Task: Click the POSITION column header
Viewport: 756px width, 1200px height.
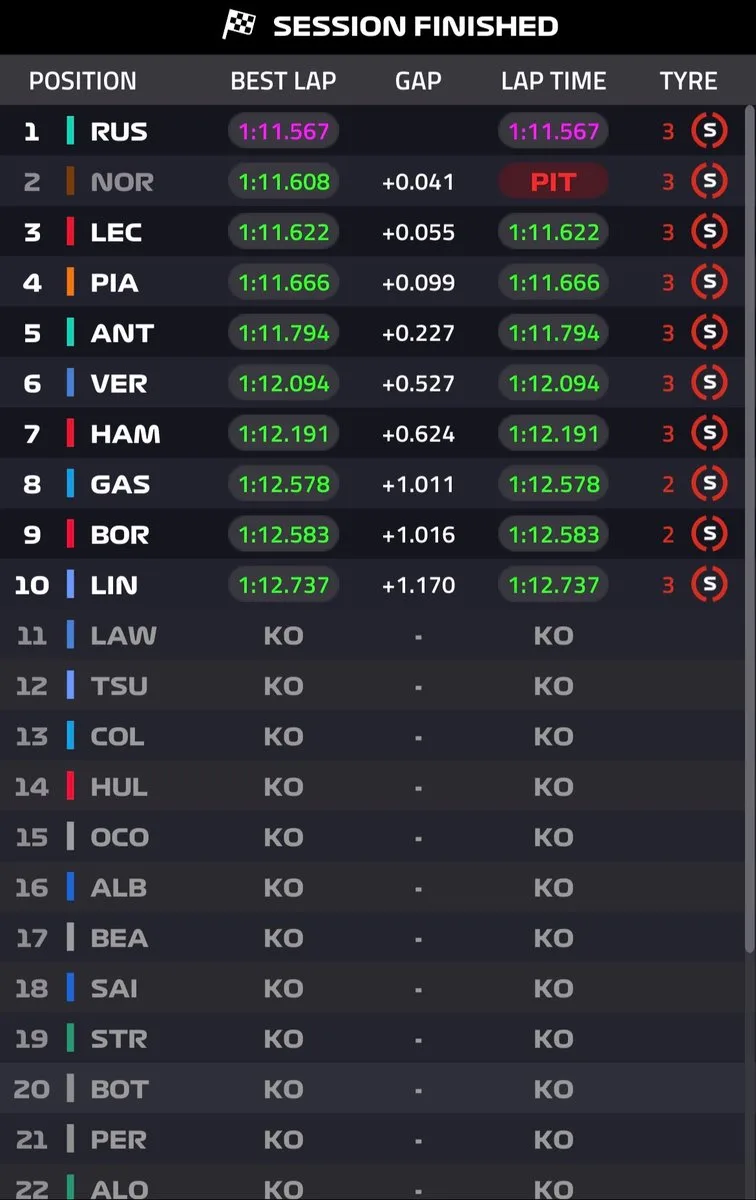Action: click(83, 81)
